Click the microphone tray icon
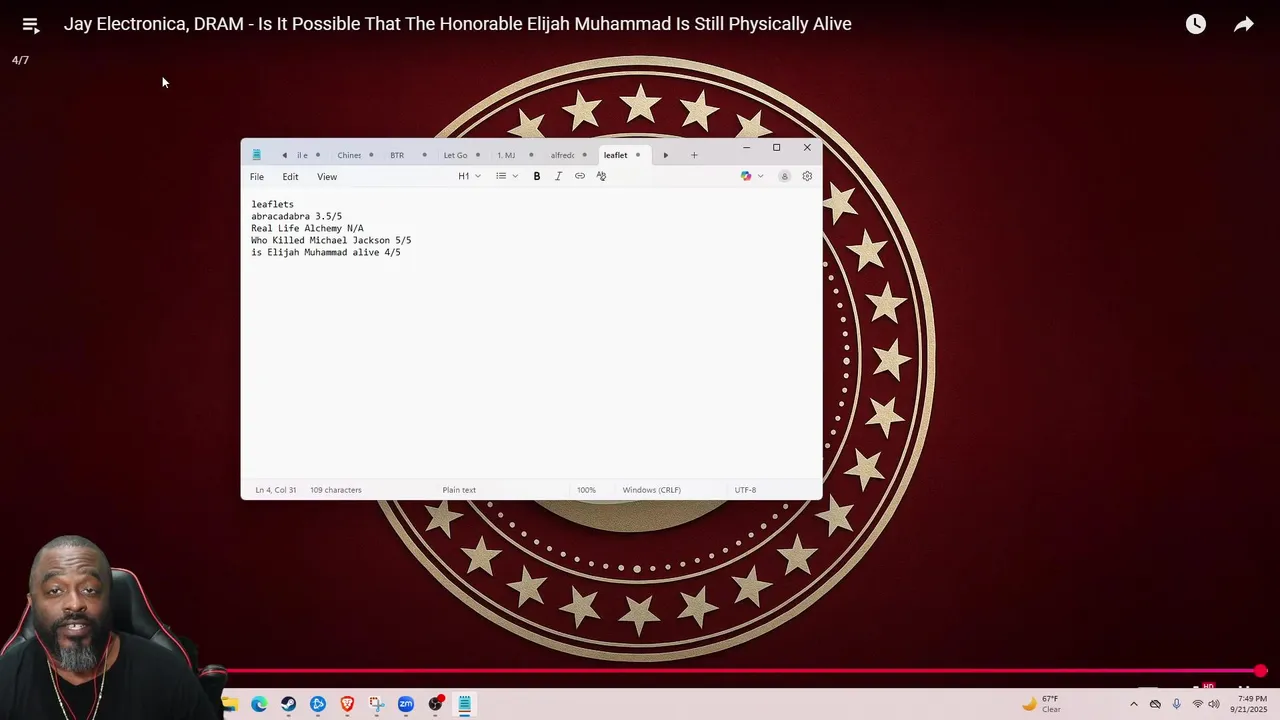Viewport: 1280px width, 720px height. click(x=1176, y=704)
